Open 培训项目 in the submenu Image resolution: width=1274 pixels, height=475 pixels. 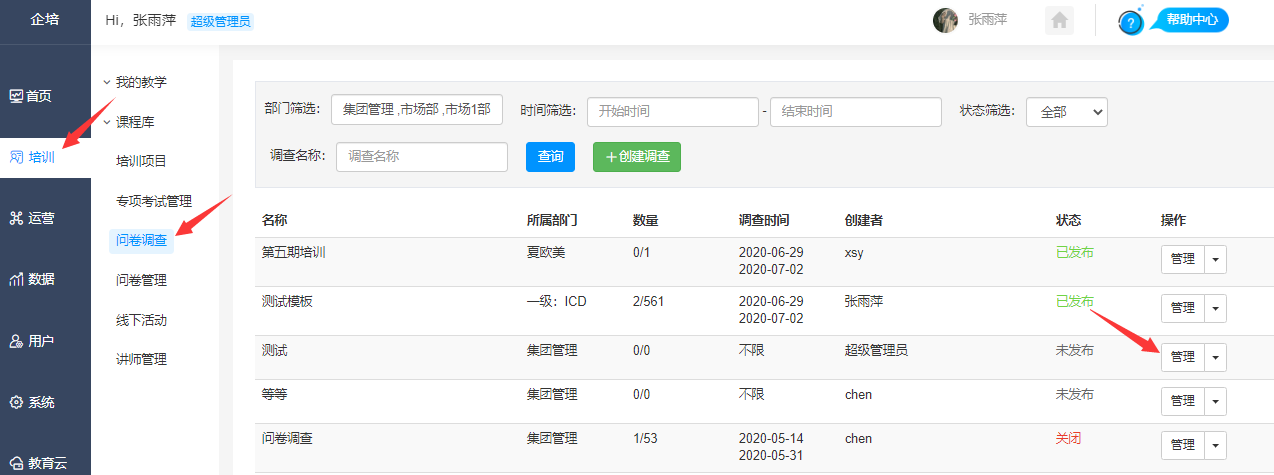(x=141, y=161)
